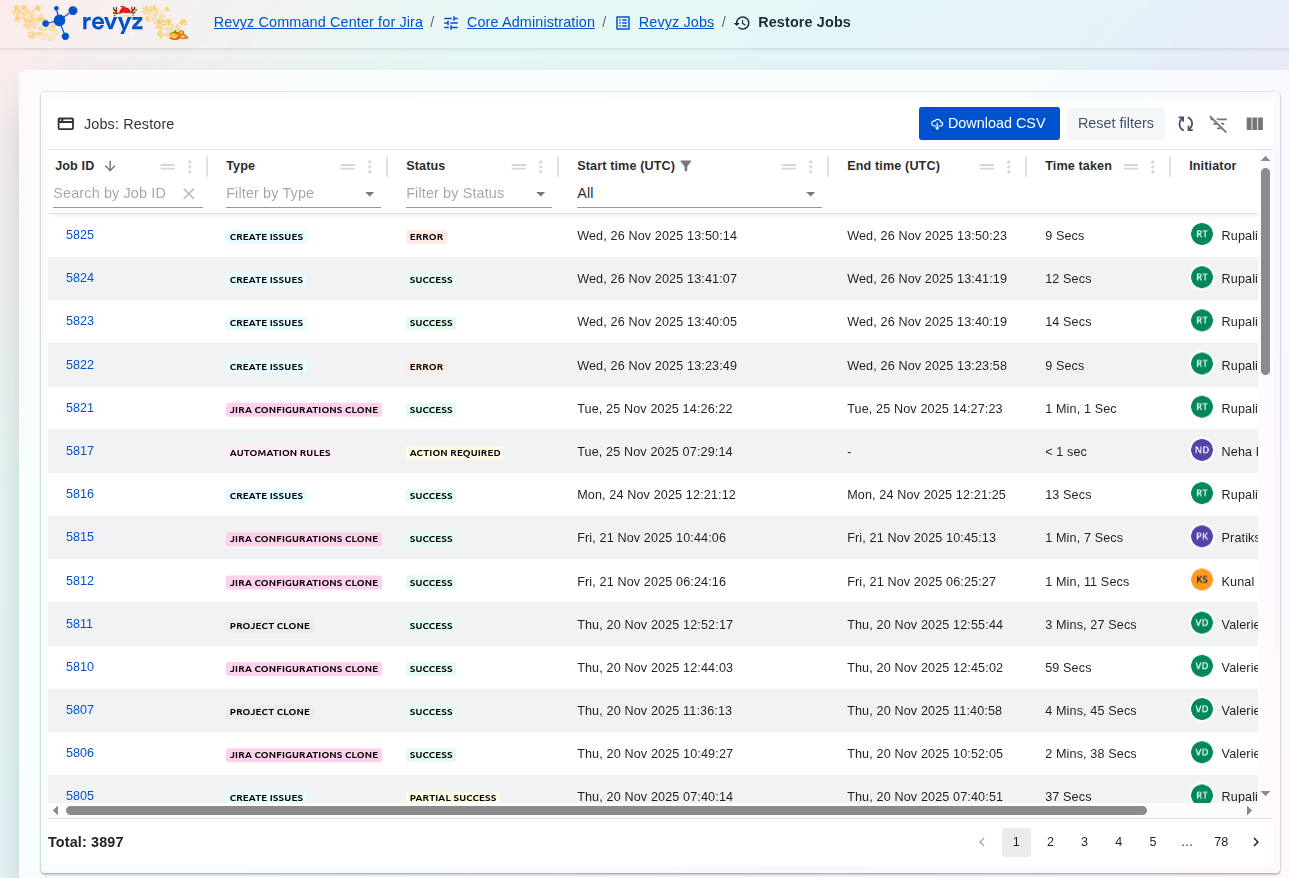Jump to page 78 in pagination

coord(1220,842)
